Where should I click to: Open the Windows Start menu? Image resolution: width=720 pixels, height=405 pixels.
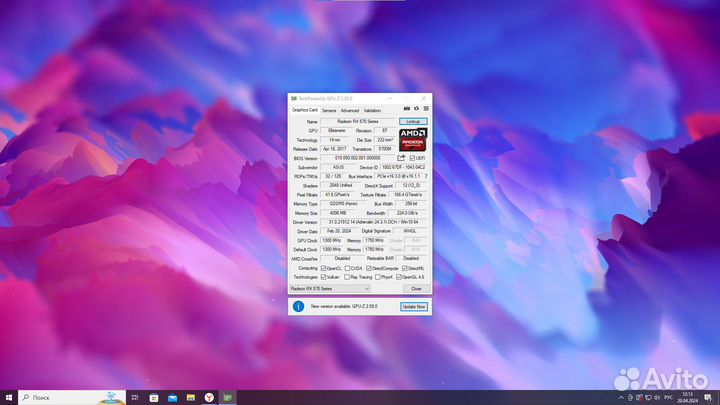click(9, 397)
